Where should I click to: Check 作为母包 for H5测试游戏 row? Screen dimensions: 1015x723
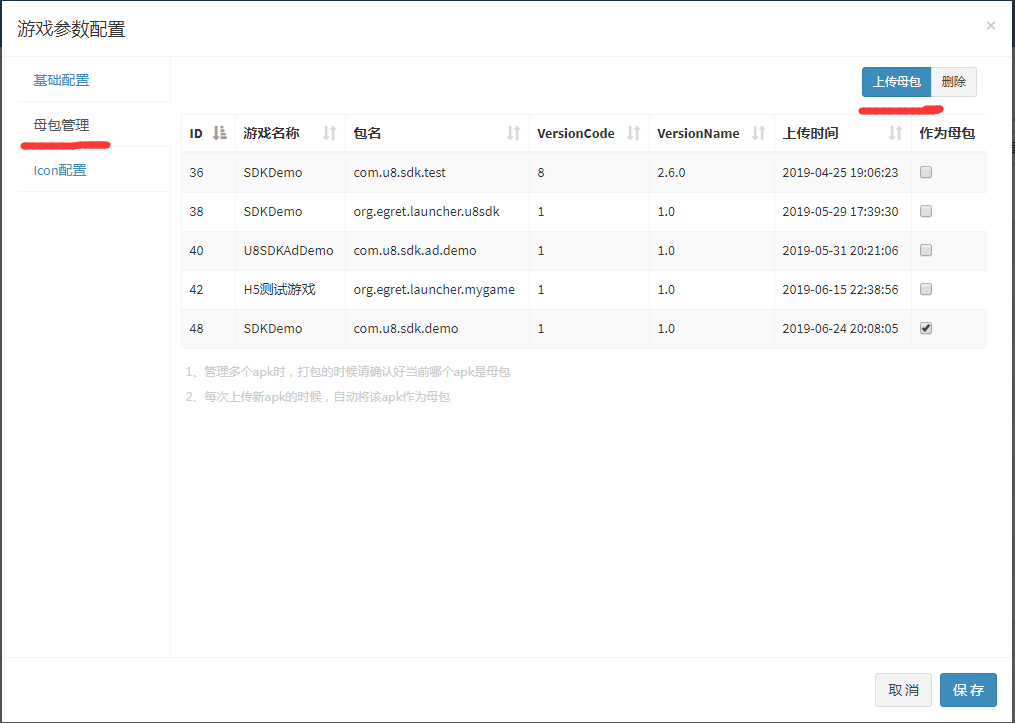925,289
